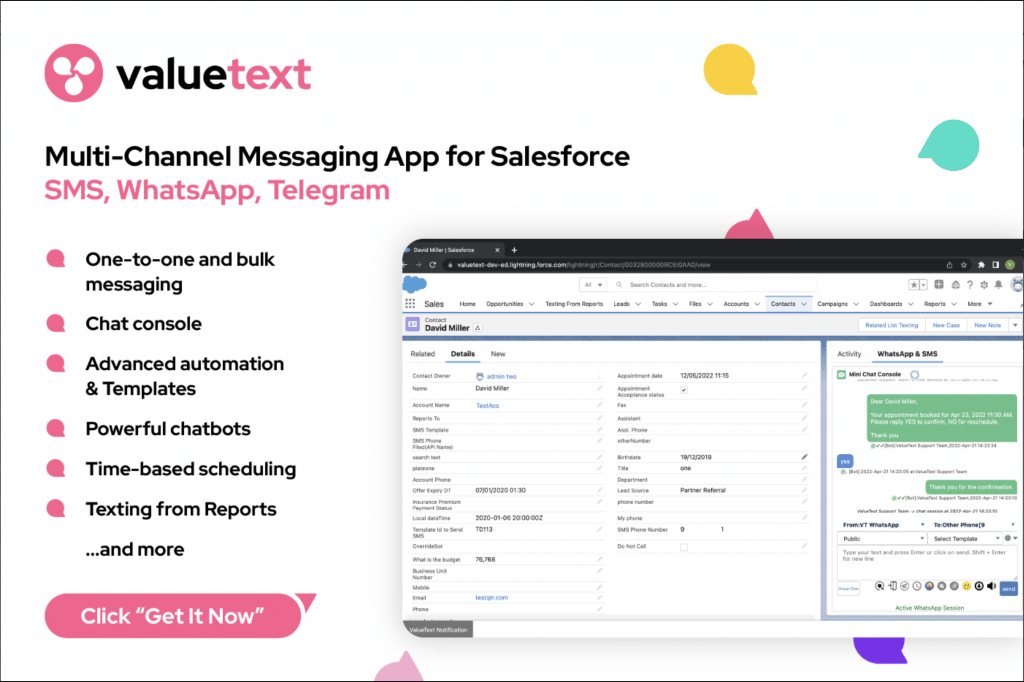Toggle chat sound speaker icon
1024x682 pixels.
[991, 586]
